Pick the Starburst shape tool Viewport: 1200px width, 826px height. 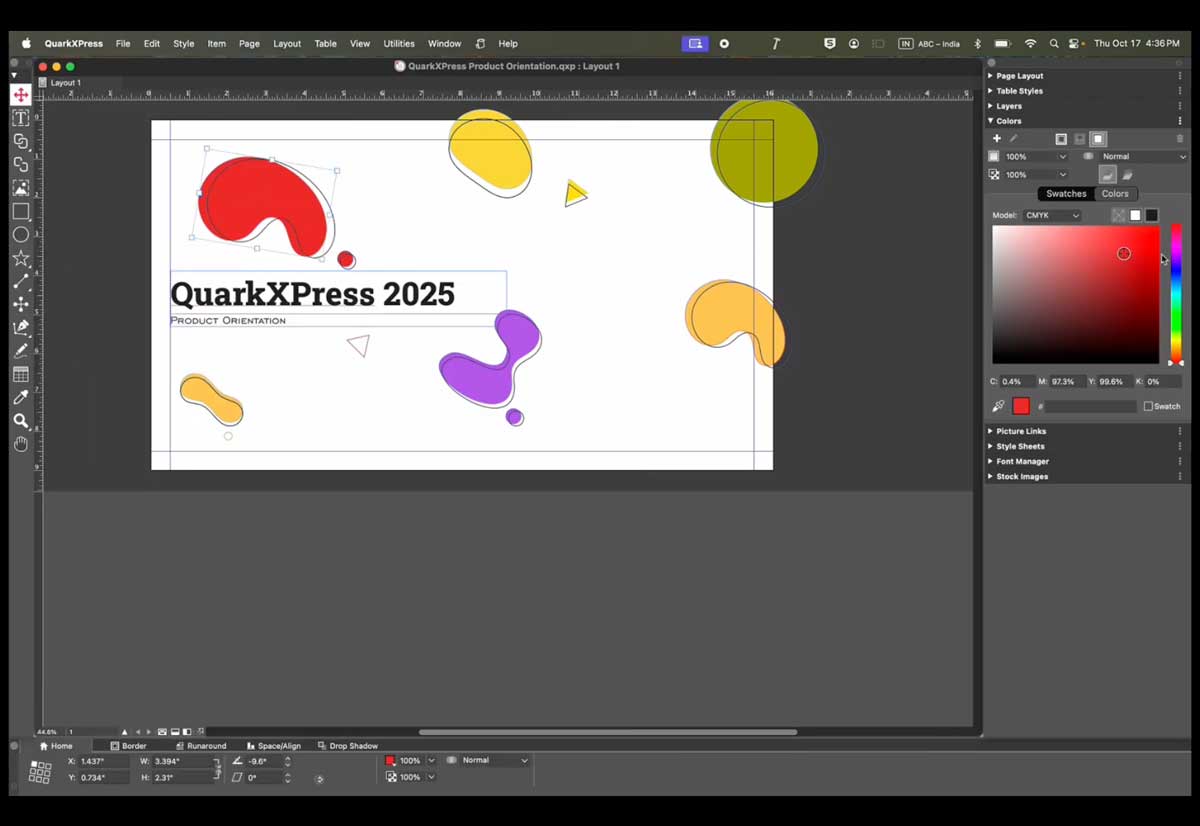pyautogui.click(x=20, y=258)
